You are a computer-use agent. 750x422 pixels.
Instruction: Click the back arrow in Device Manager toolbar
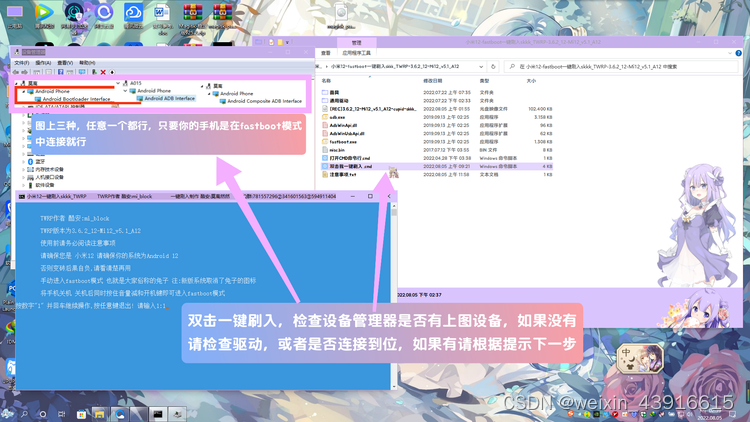16,72
